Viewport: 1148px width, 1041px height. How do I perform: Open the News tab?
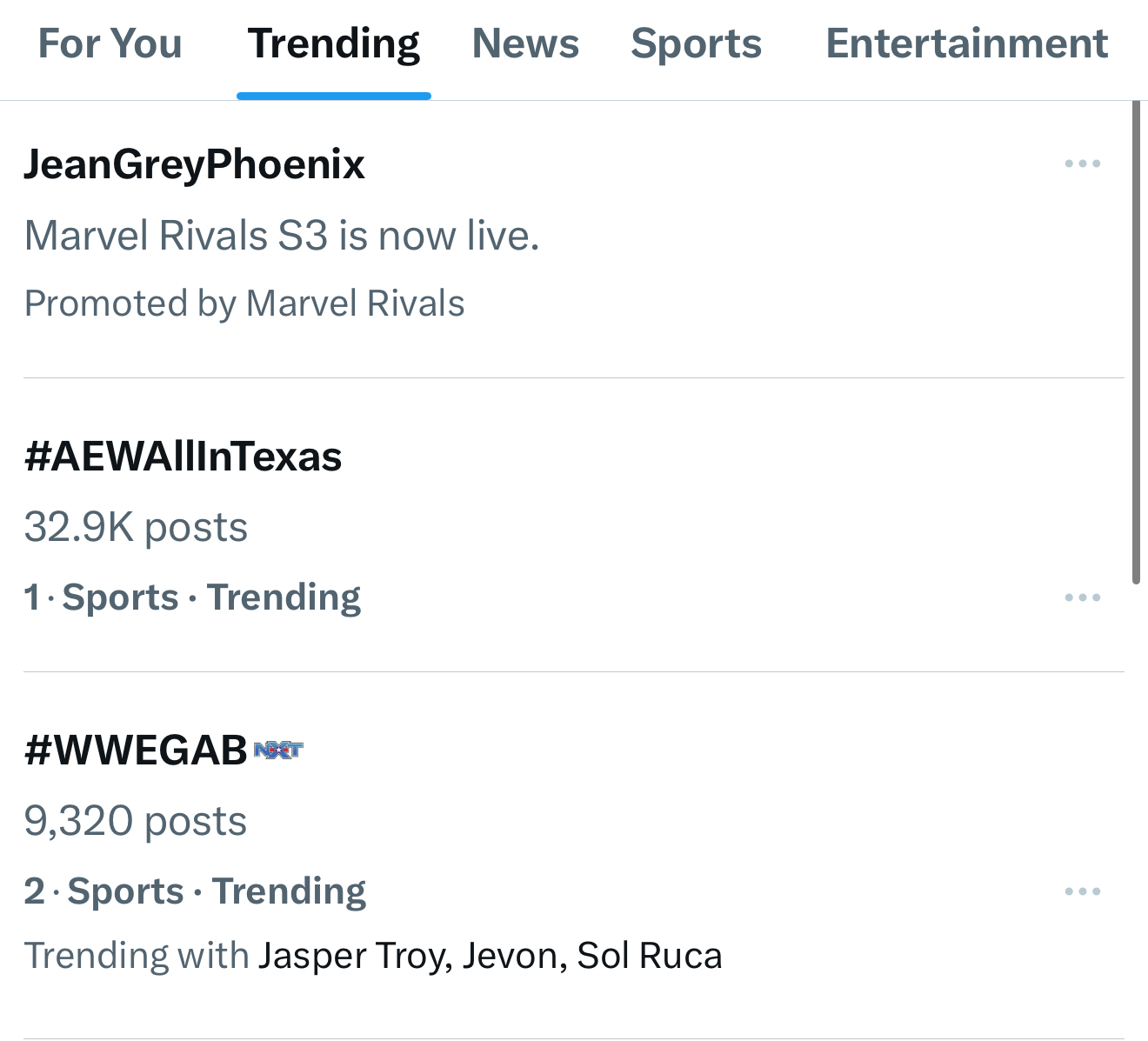click(x=525, y=43)
